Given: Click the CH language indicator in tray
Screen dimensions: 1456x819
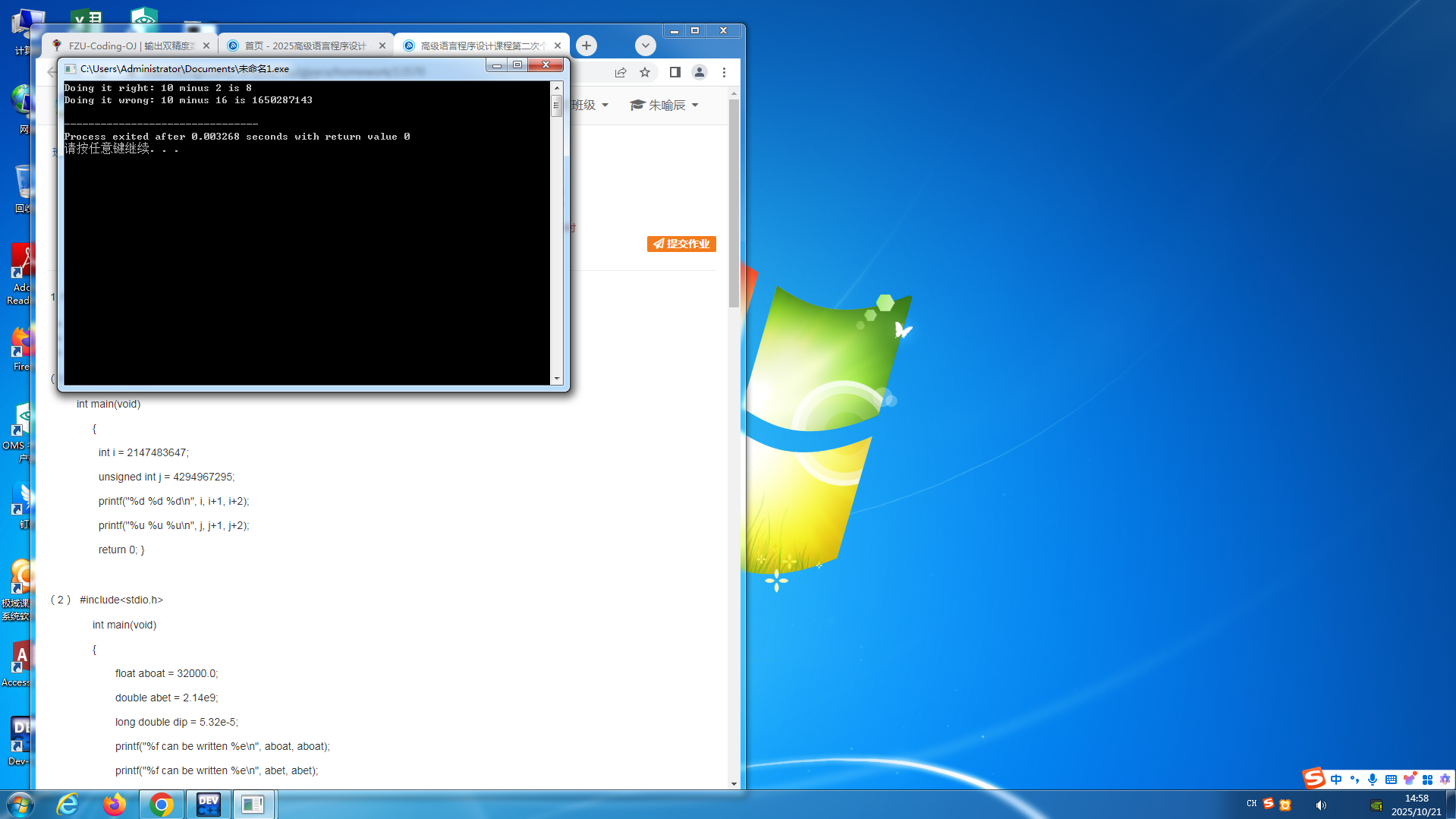Looking at the screenshot, I should coord(1252,804).
